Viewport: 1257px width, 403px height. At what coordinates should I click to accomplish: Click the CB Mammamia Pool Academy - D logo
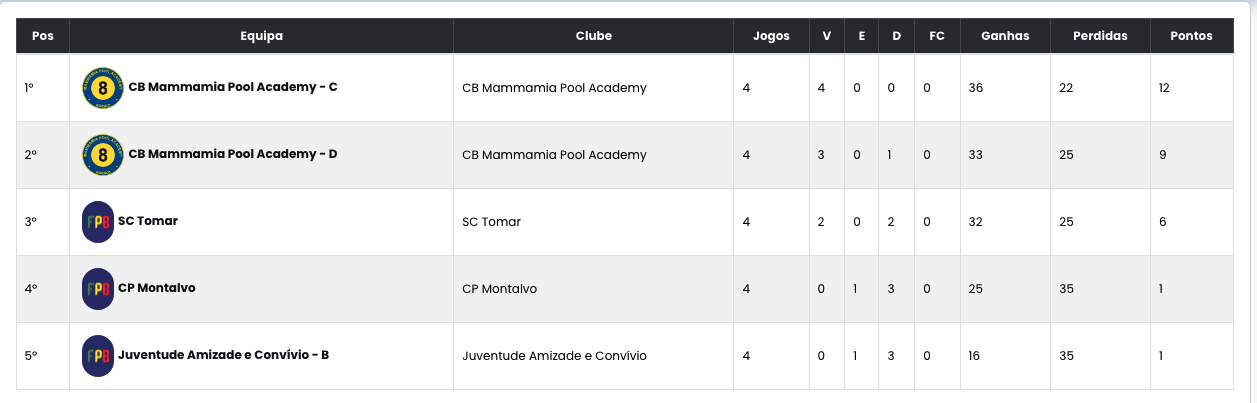(102, 155)
